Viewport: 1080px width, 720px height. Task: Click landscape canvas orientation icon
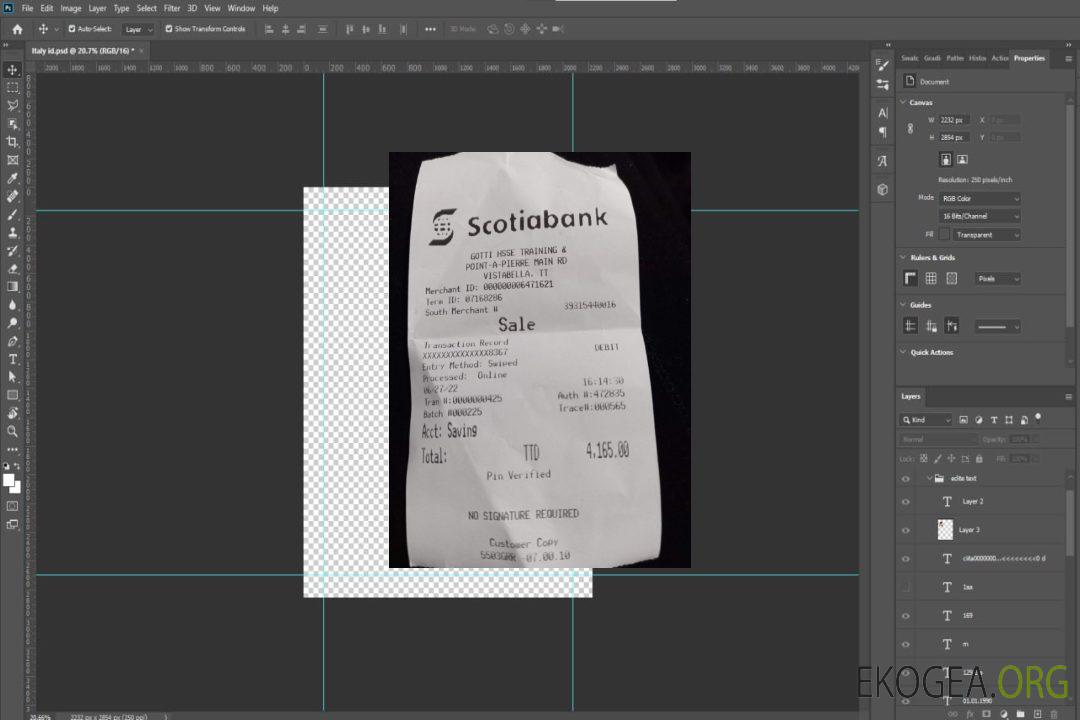pos(962,159)
